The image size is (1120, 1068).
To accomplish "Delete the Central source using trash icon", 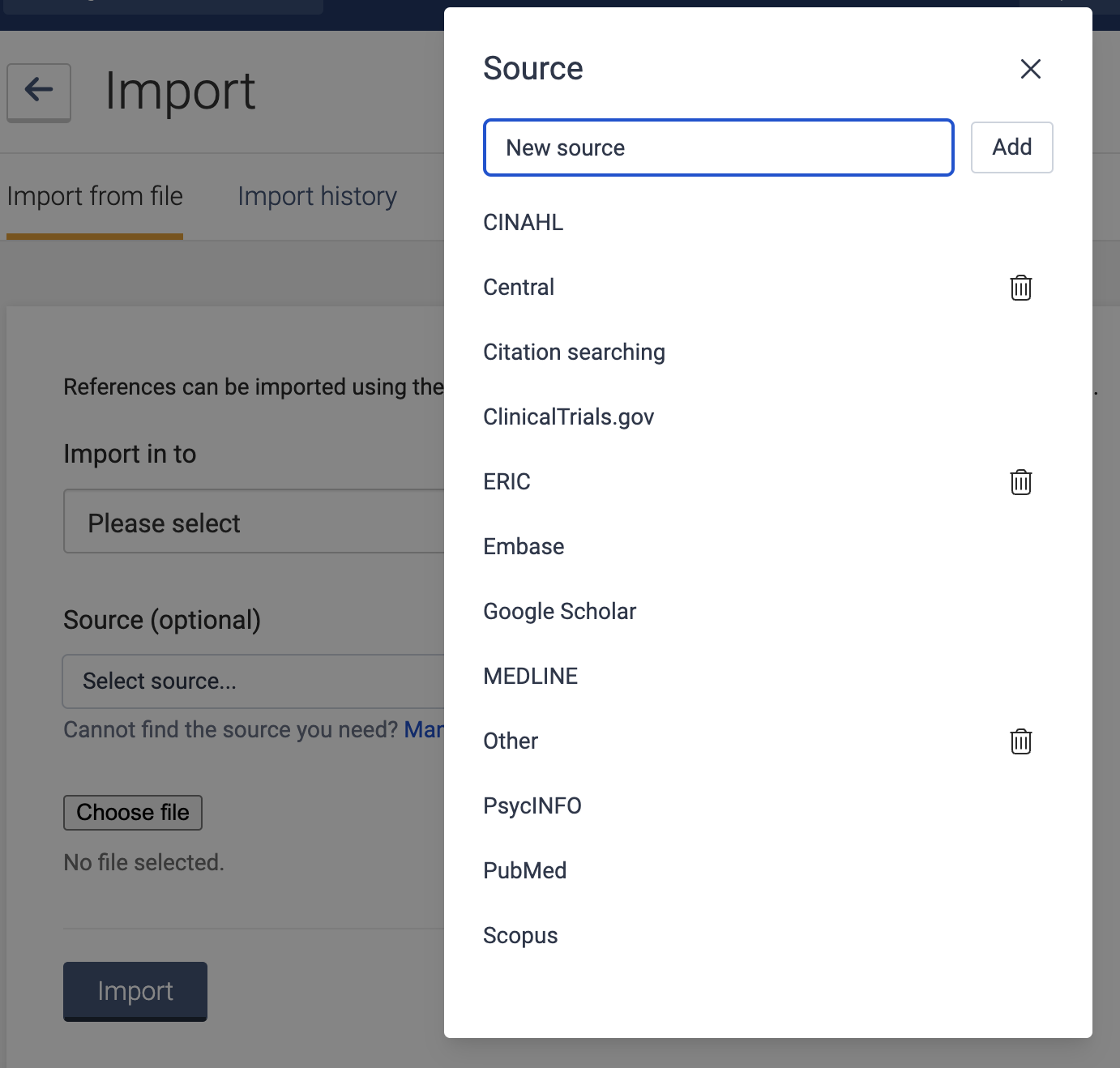I will pyautogui.click(x=1020, y=288).
